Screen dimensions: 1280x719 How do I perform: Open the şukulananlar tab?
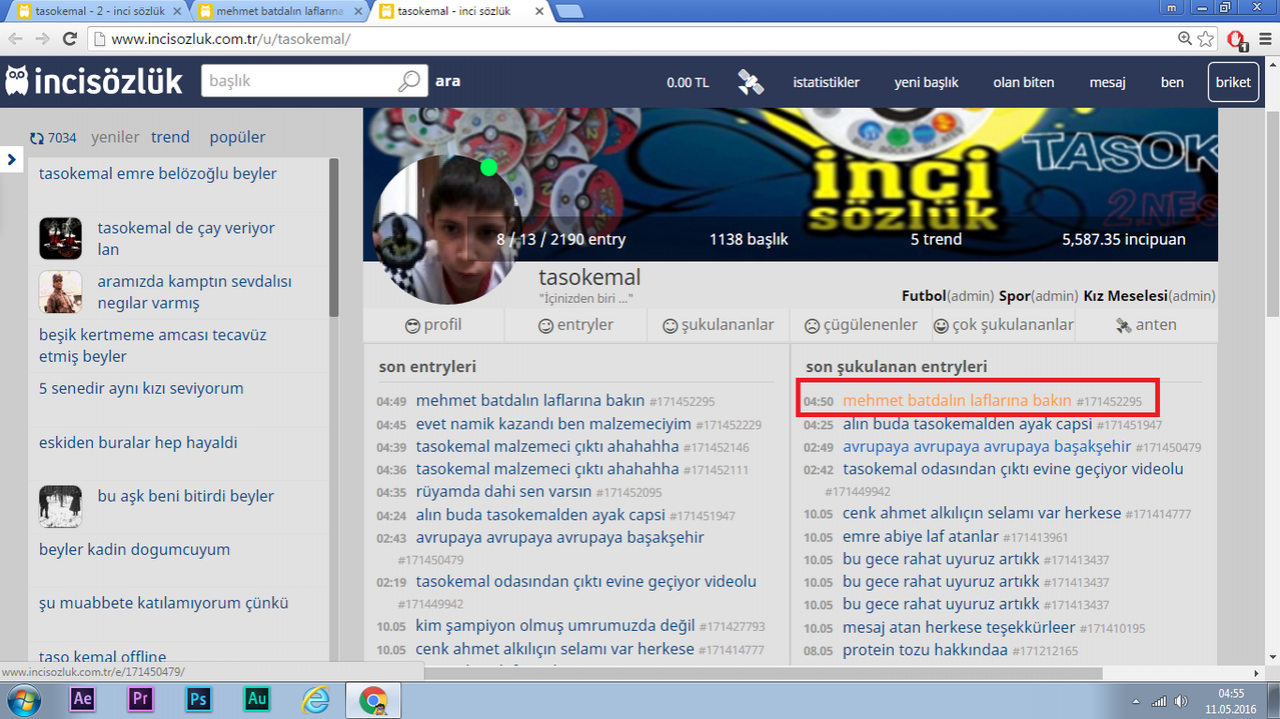[718, 325]
